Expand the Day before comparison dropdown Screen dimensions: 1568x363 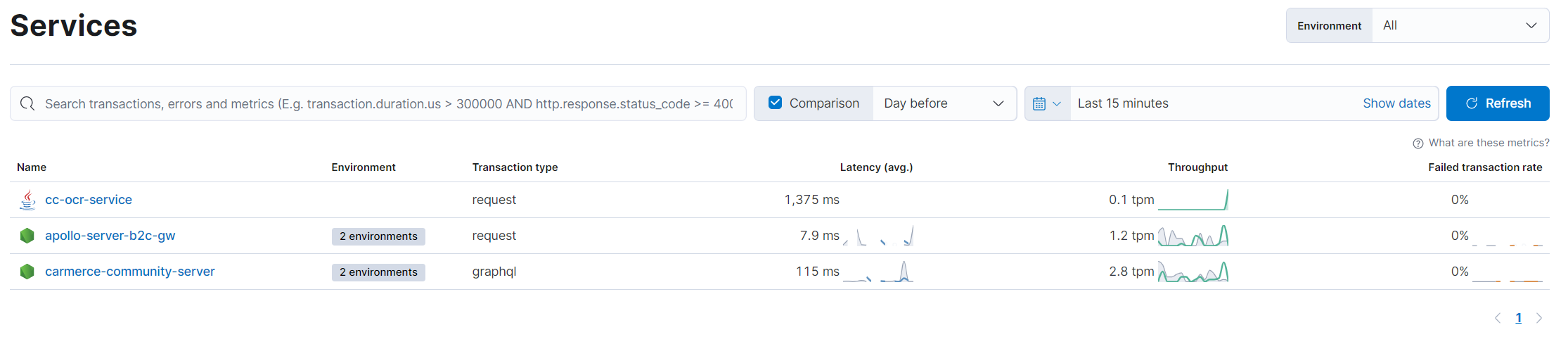944,103
